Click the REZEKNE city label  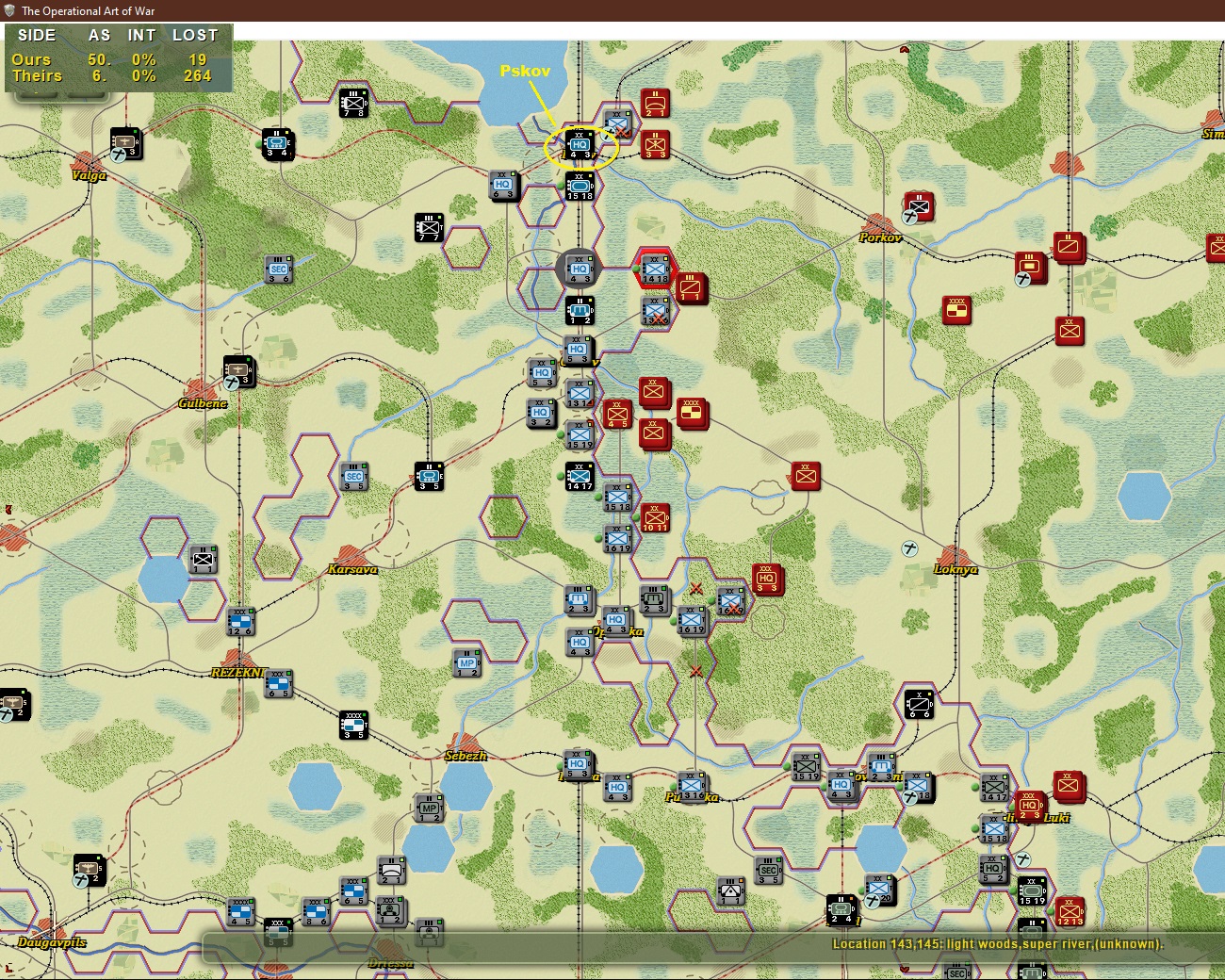(237, 673)
